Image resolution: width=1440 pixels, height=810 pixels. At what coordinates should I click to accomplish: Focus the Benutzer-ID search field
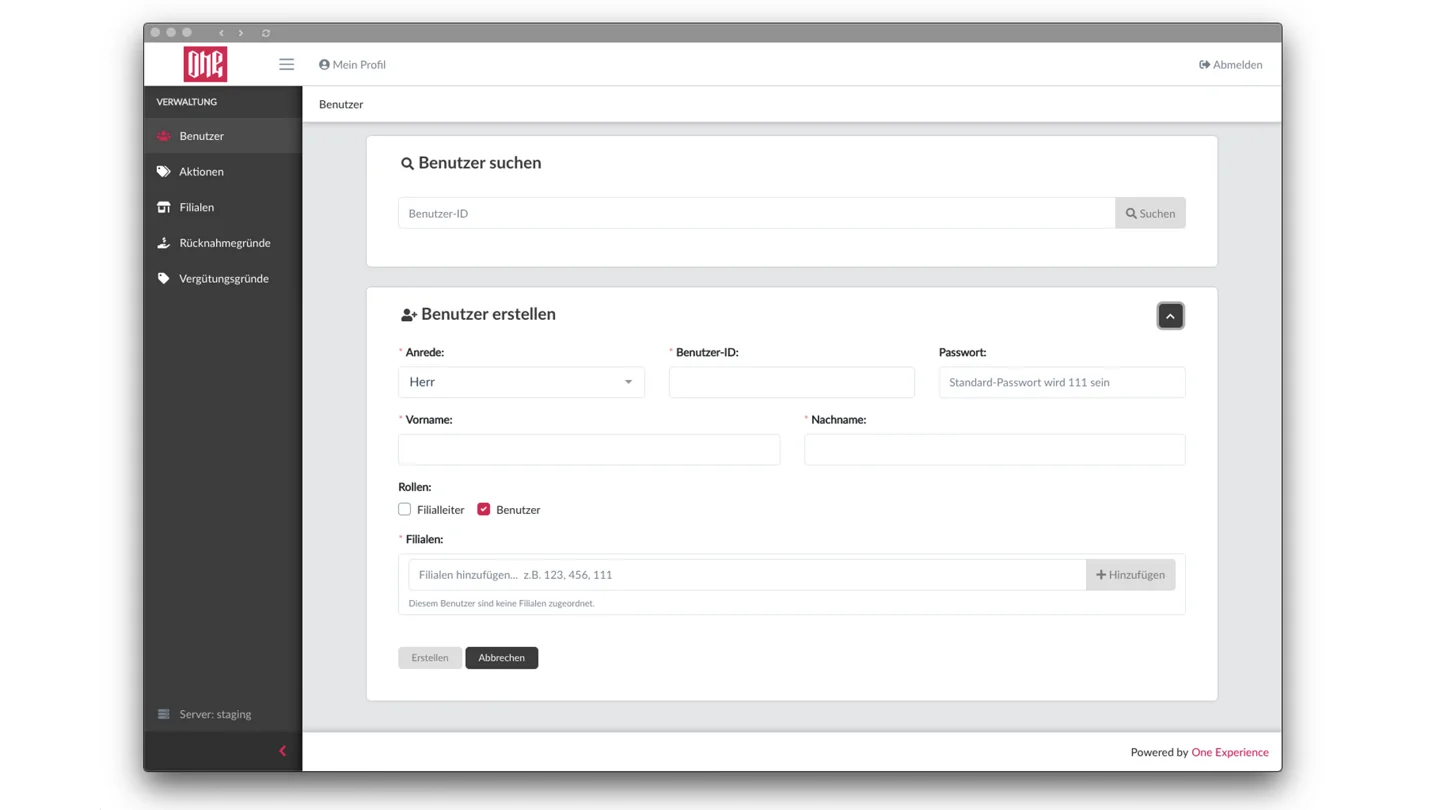[756, 213]
